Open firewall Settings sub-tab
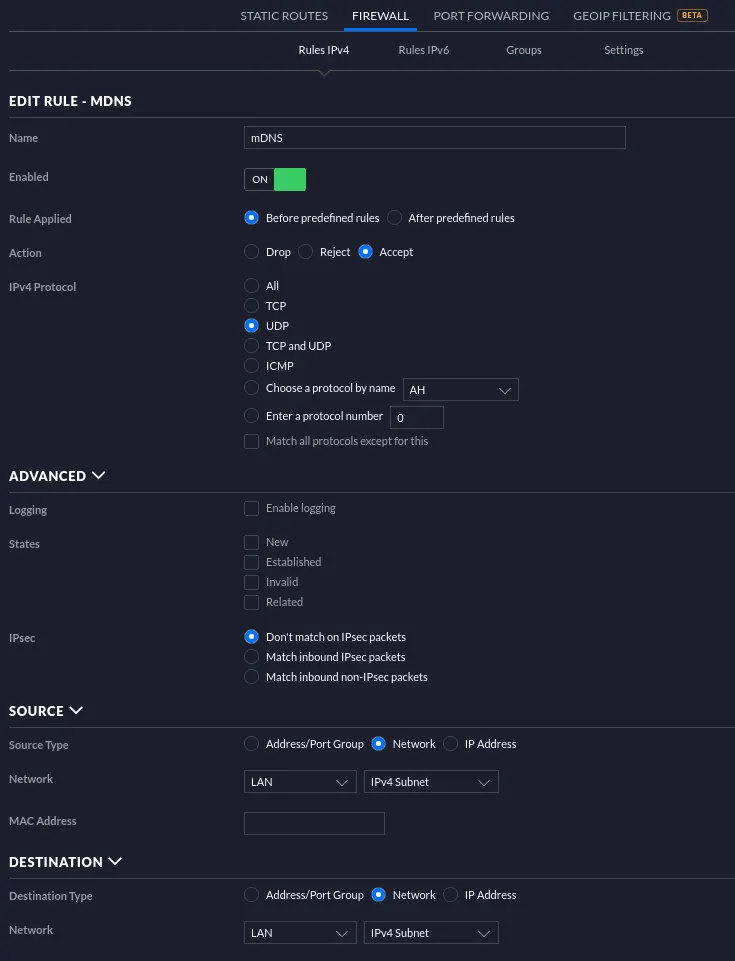The height and width of the screenshot is (961, 735). (x=623, y=50)
